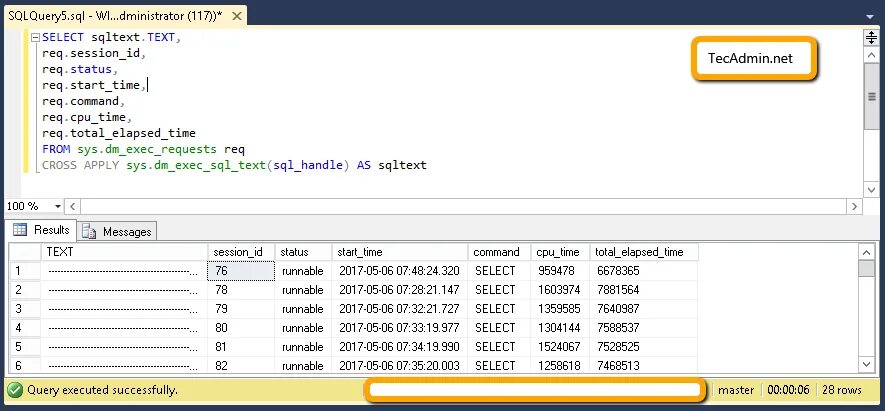Select the session_id cell with 79
885x411 pixels.
241,309
